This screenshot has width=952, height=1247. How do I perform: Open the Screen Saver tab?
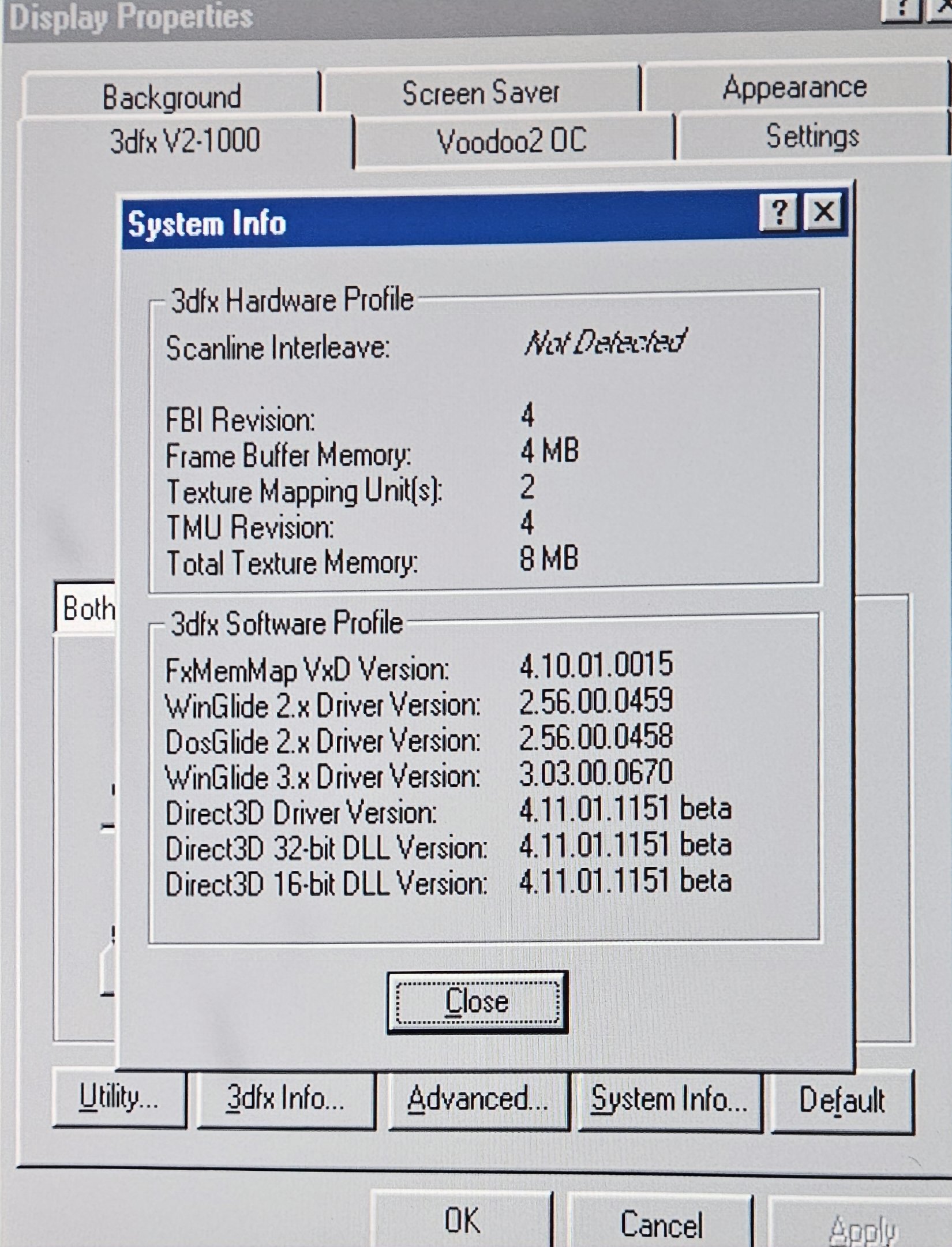[x=481, y=93]
